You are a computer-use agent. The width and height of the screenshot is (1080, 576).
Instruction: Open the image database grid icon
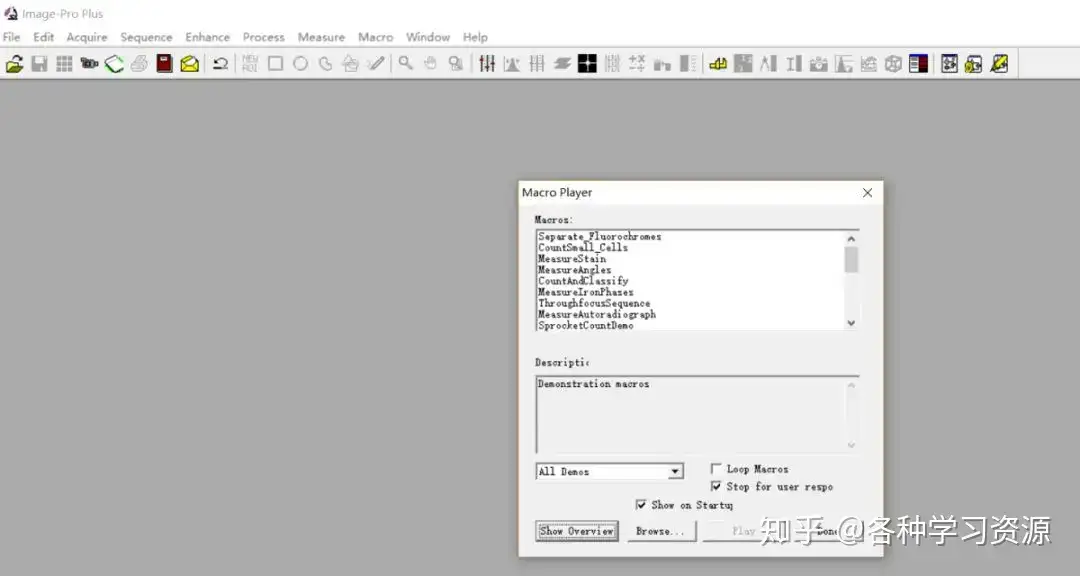(x=64, y=64)
